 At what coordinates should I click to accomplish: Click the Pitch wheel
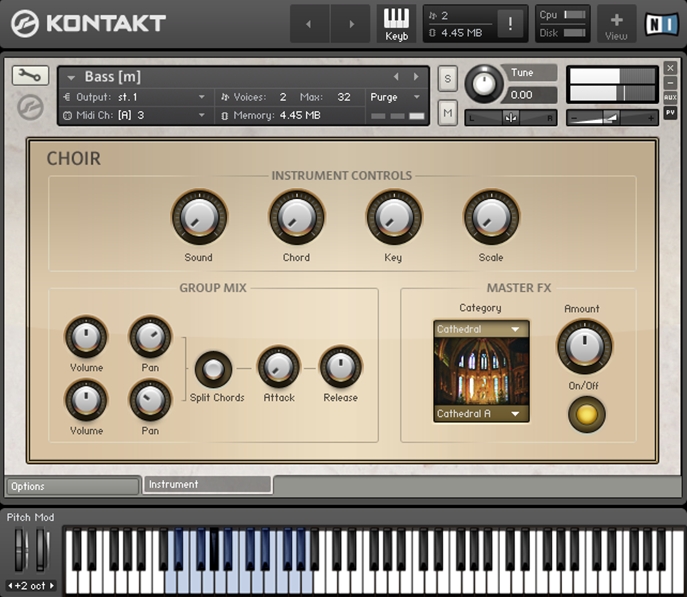(x=20, y=550)
